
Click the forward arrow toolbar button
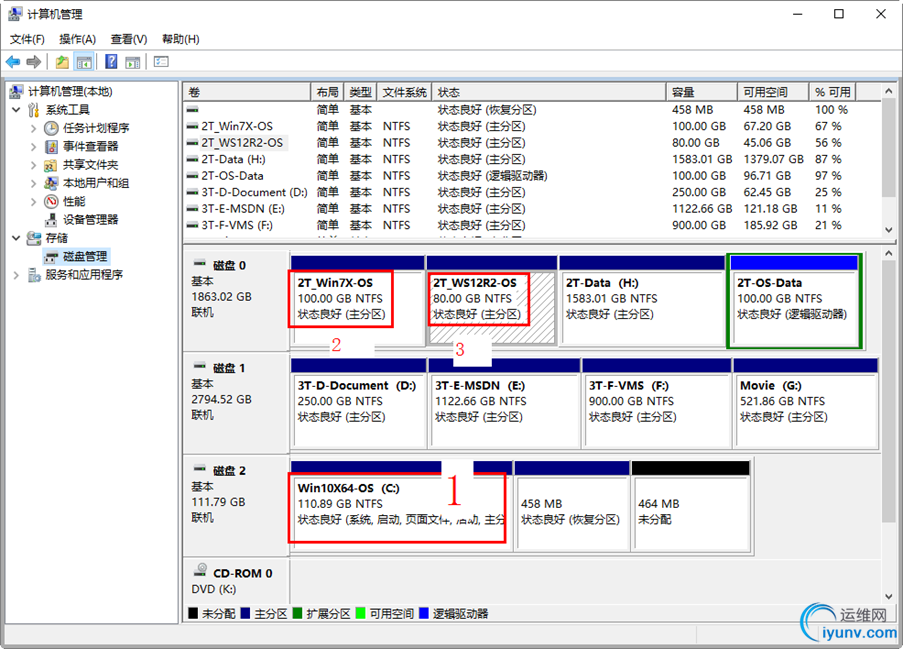34,62
